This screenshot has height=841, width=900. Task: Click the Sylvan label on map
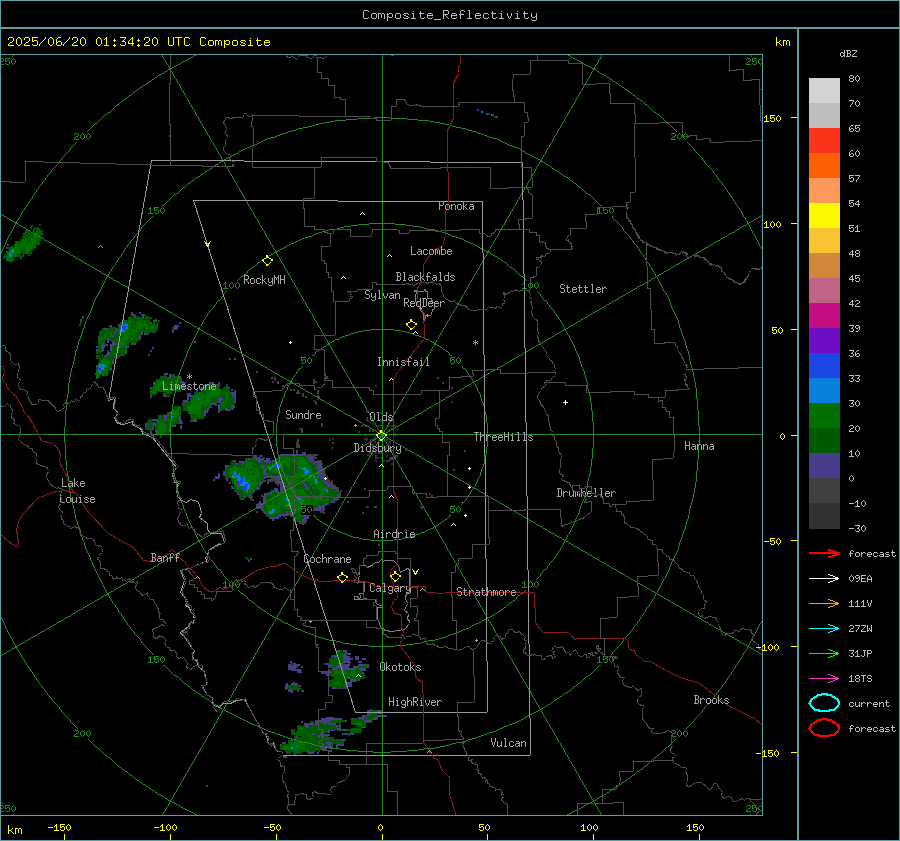(x=382, y=295)
